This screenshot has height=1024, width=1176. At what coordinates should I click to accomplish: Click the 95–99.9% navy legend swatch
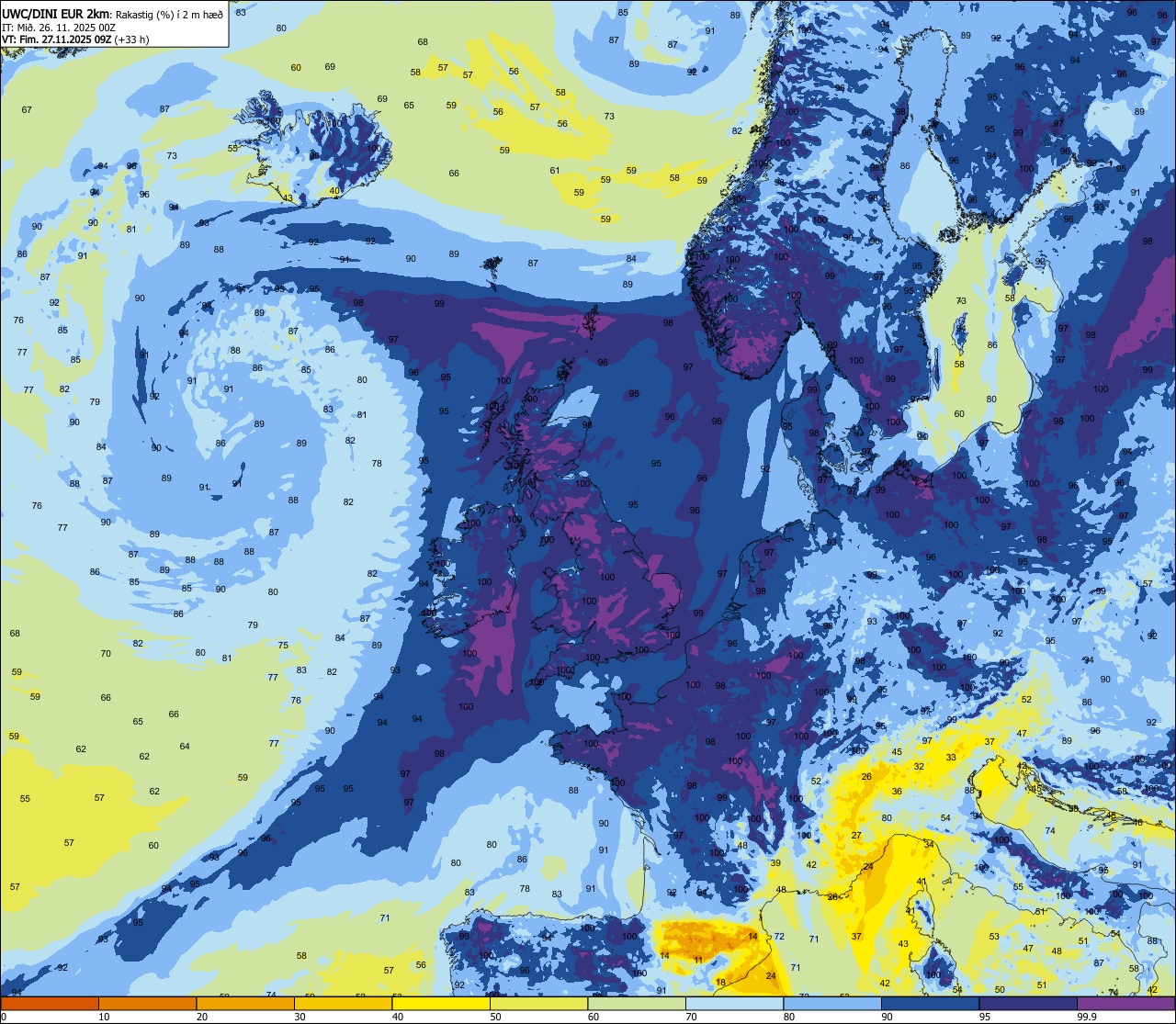pyautogui.click(x=1028, y=1003)
